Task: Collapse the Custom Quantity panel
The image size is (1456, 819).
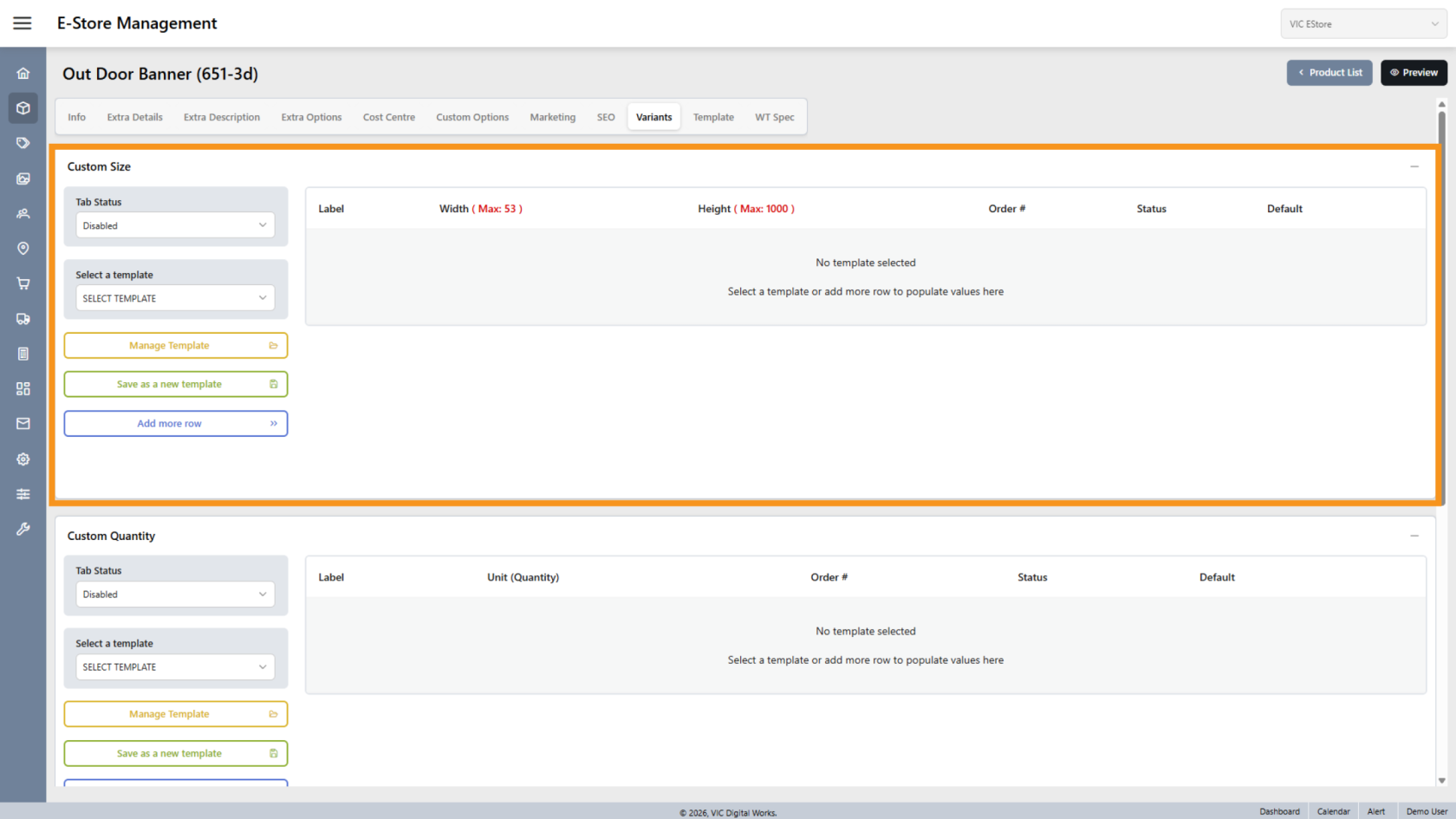Action: coord(1414,536)
